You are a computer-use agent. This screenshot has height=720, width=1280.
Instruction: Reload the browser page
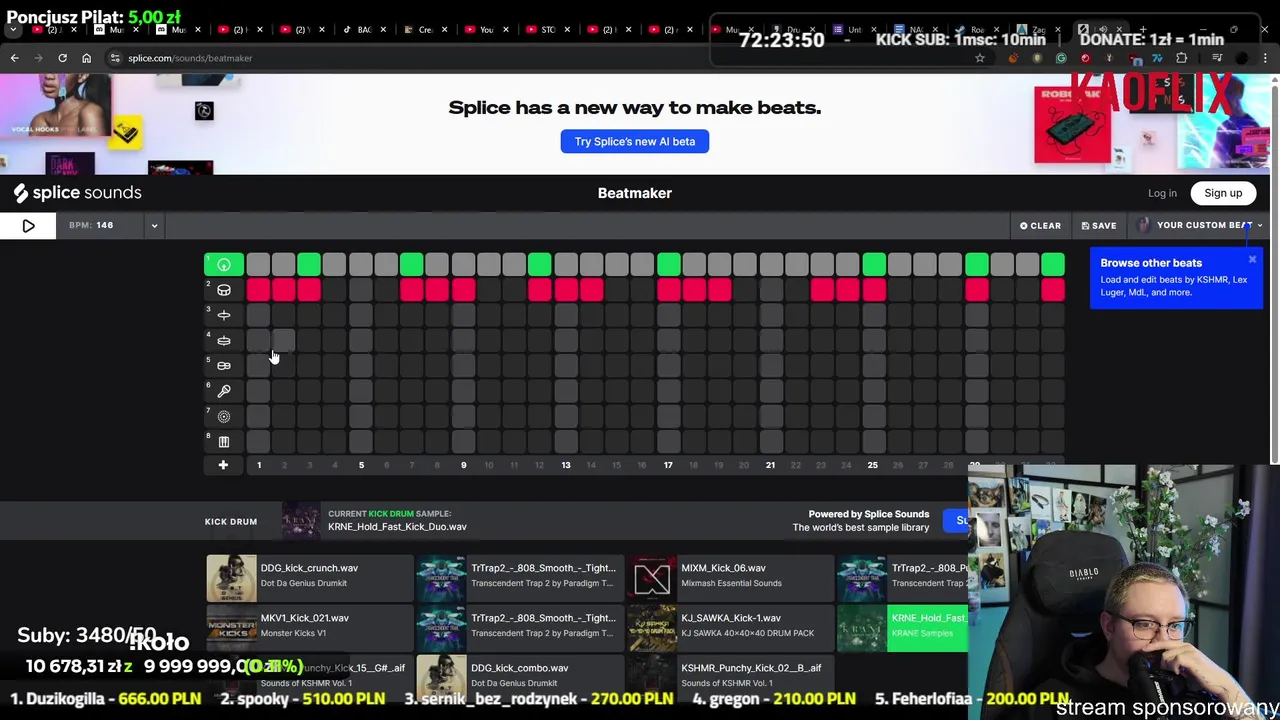pos(62,58)
